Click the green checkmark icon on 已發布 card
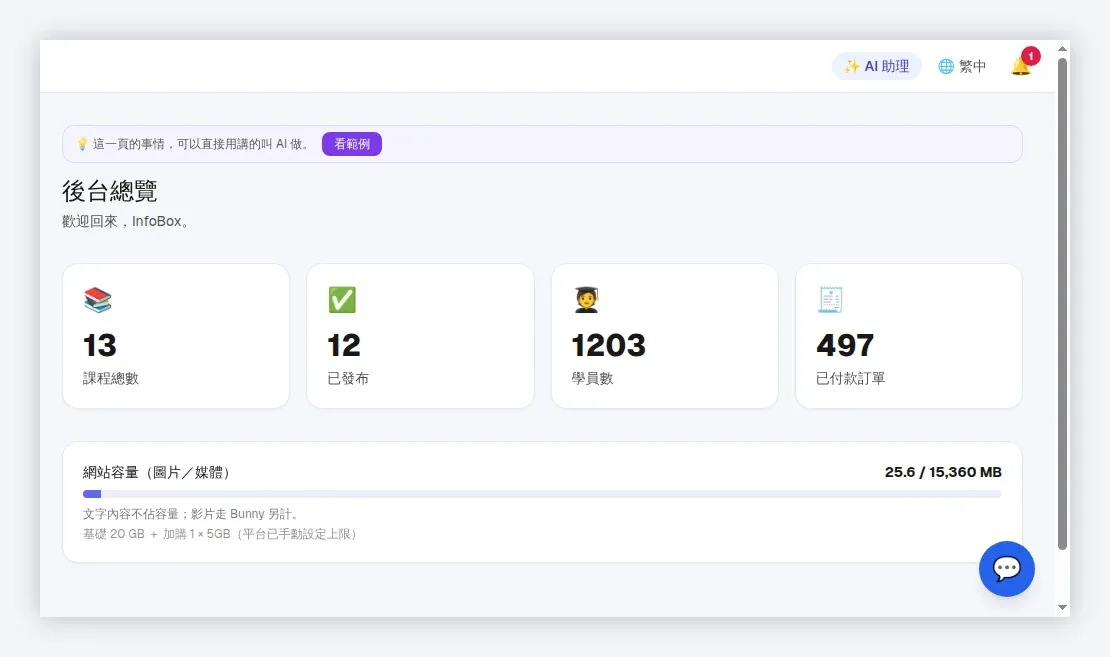Image resolution: width=1110 pixels, height=657 pixels. pyautogui.click(x=342, y=299)
